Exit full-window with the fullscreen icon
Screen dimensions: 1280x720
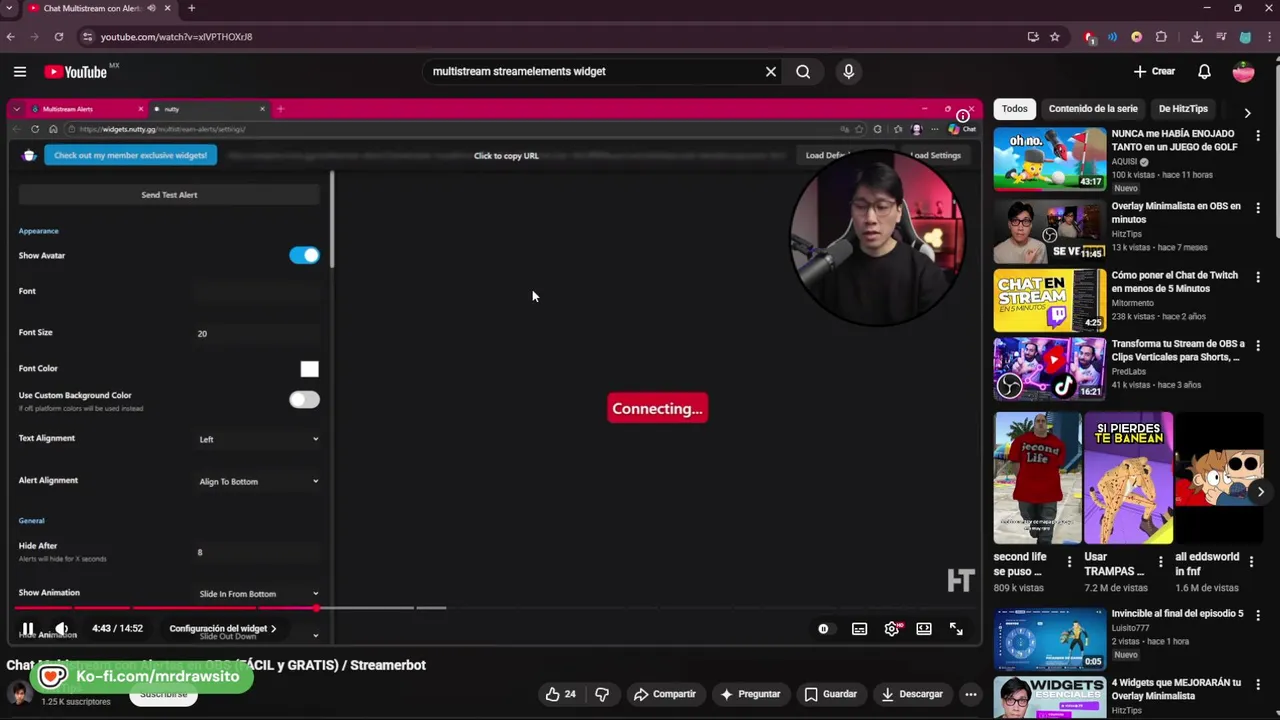click(956, 629)
